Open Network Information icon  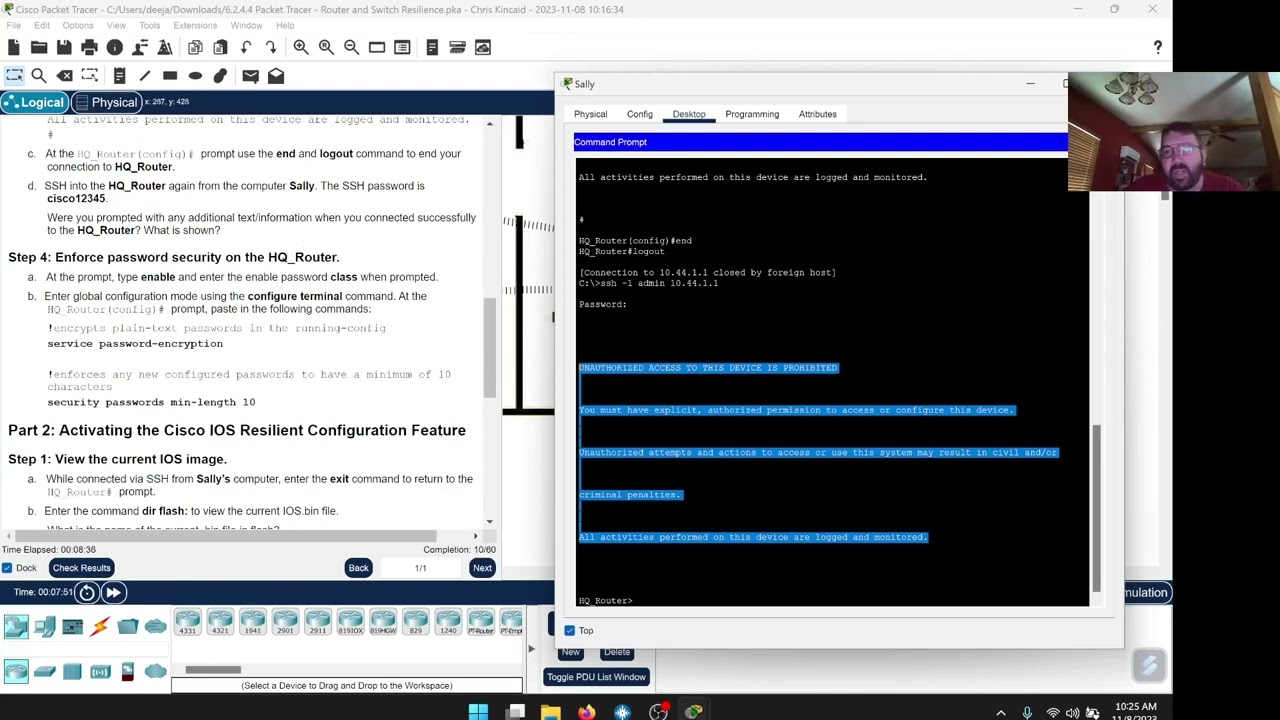click(114, 47)
